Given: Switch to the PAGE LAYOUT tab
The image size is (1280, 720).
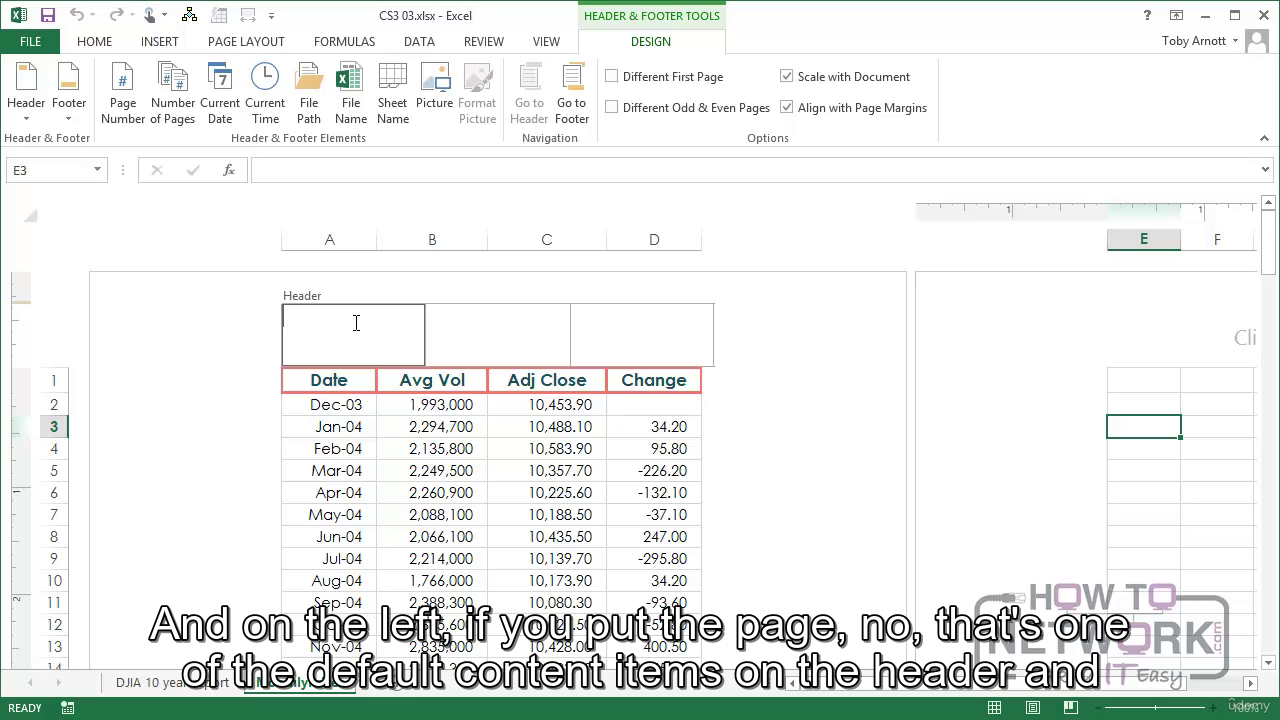Looking at the screenshot, I should [x=246, y=42].
